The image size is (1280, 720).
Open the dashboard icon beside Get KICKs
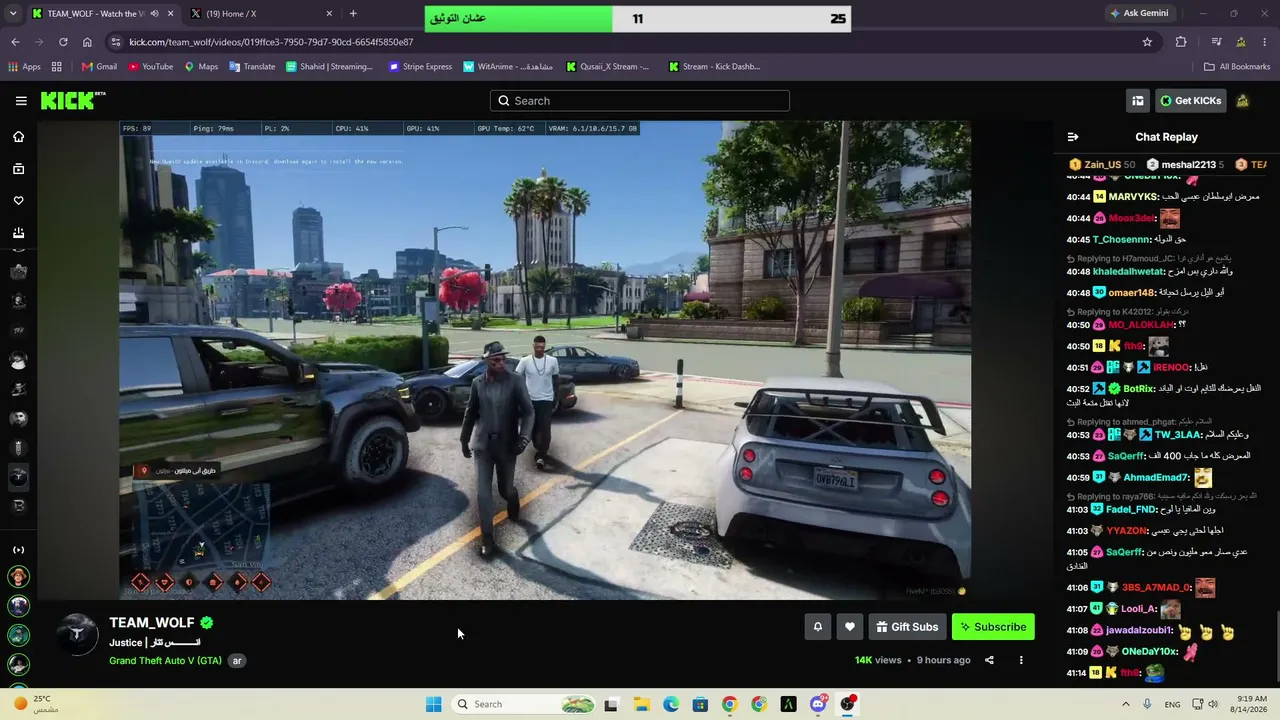click(x=1138, y=101)
